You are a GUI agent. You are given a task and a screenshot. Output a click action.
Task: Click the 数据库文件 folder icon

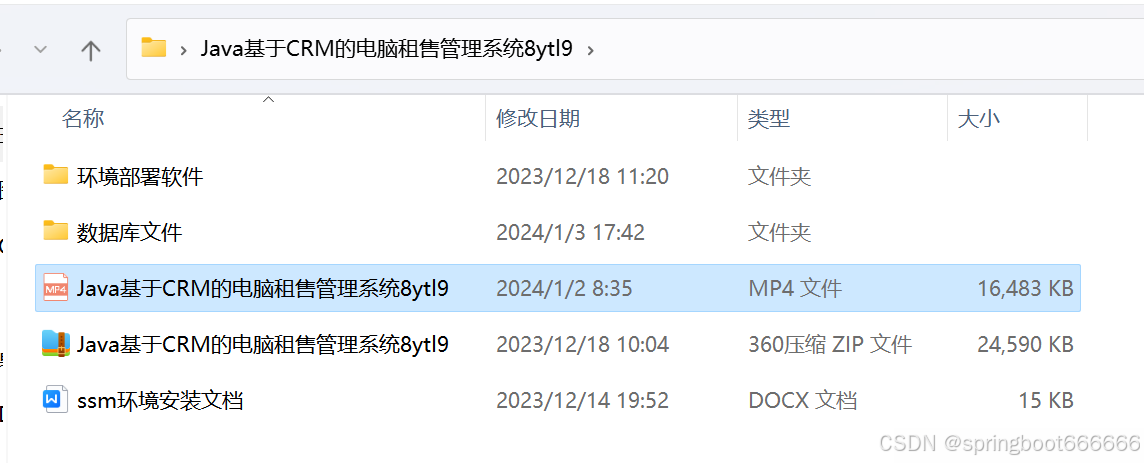coord(55,231)
